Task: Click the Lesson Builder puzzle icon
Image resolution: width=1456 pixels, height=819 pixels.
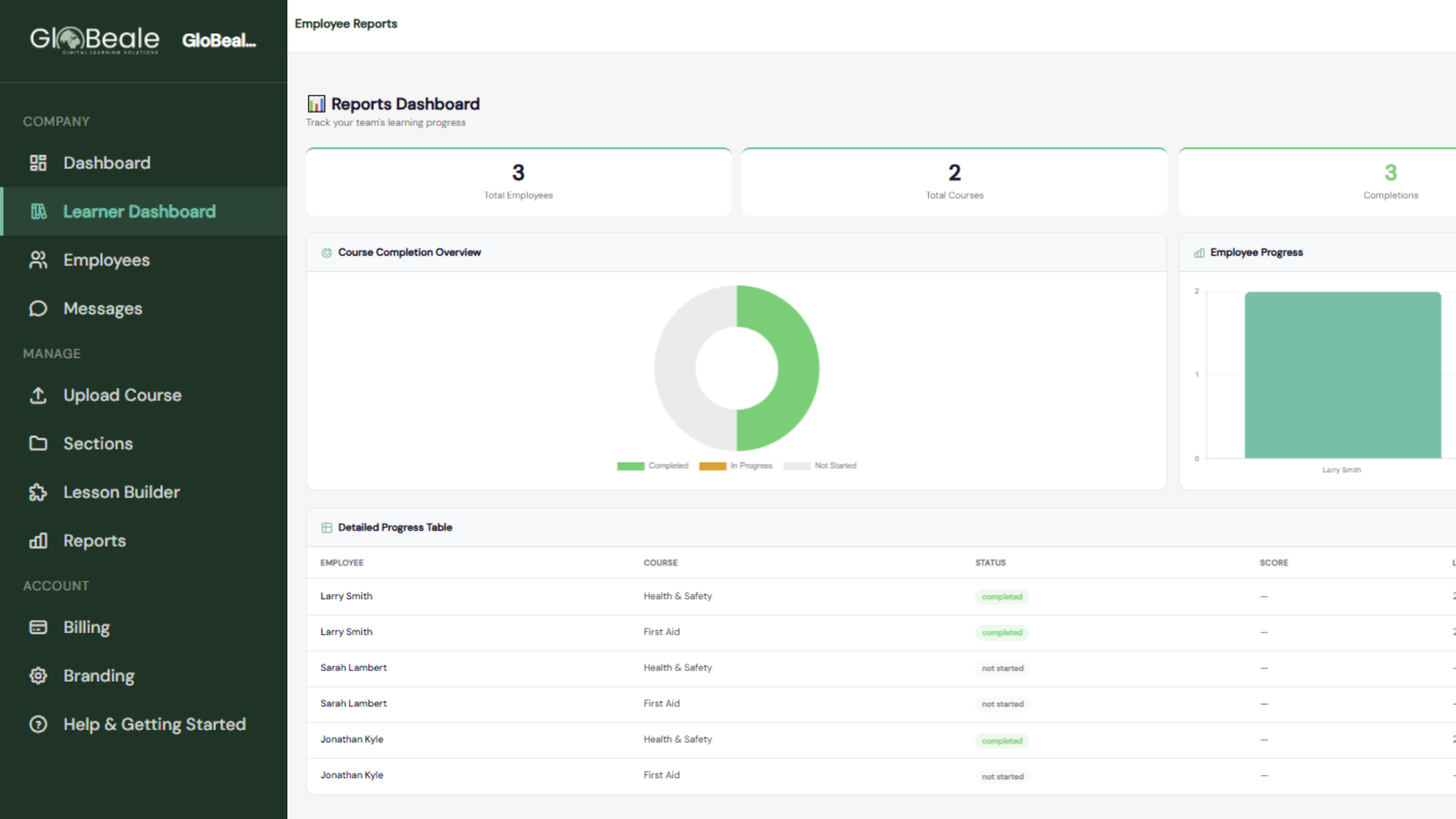Action: 38,492
